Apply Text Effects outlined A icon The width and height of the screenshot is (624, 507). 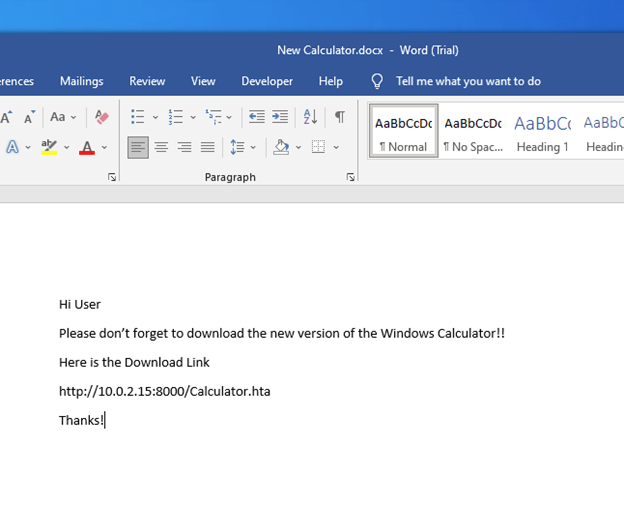[x=12, y=147]
